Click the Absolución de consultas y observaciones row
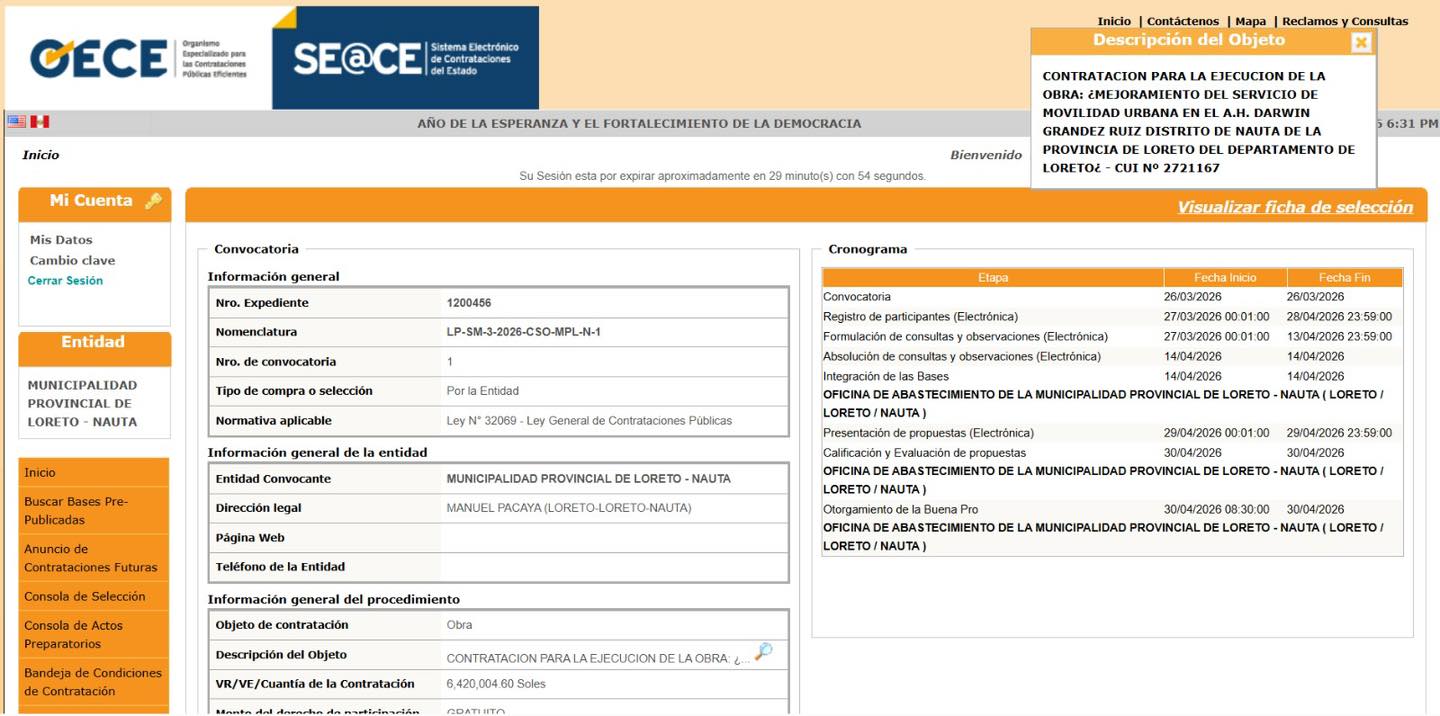 point(1112,357)
